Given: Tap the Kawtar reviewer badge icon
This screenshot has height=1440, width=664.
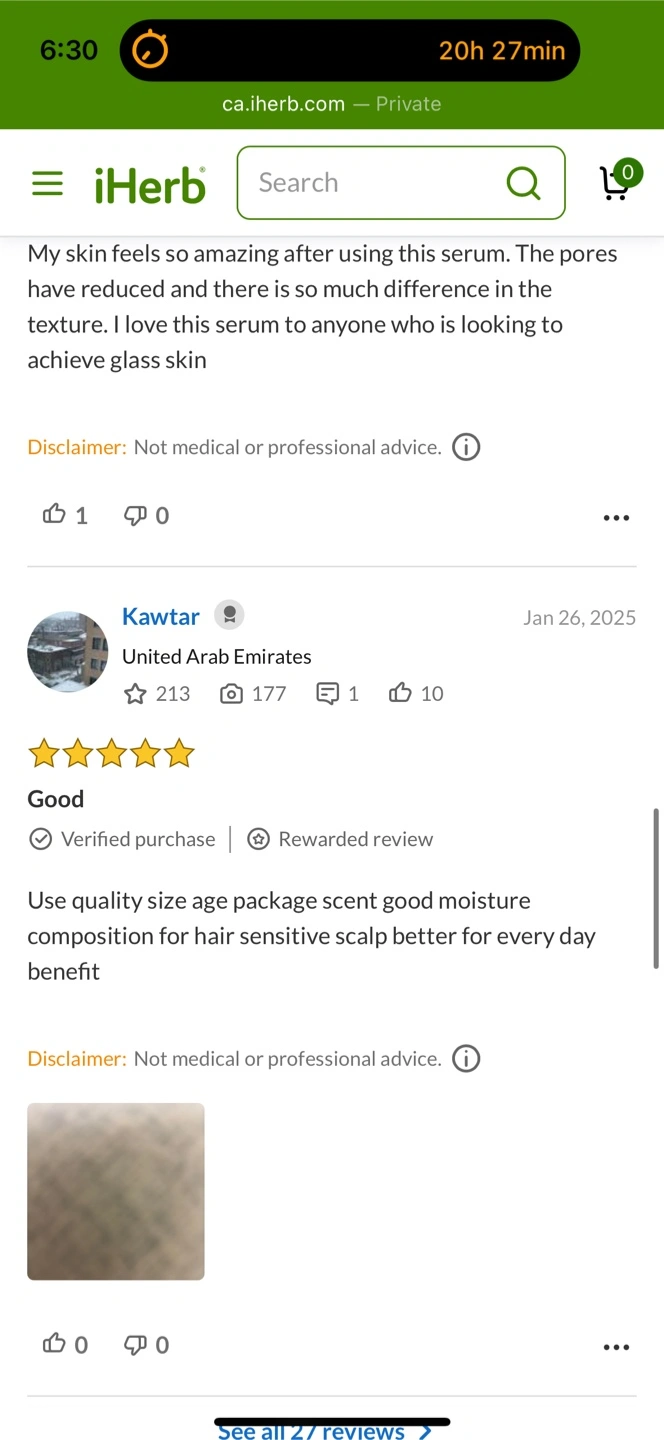Looking at the screenshot, I should pyautogui.click(x=229, y=615).
